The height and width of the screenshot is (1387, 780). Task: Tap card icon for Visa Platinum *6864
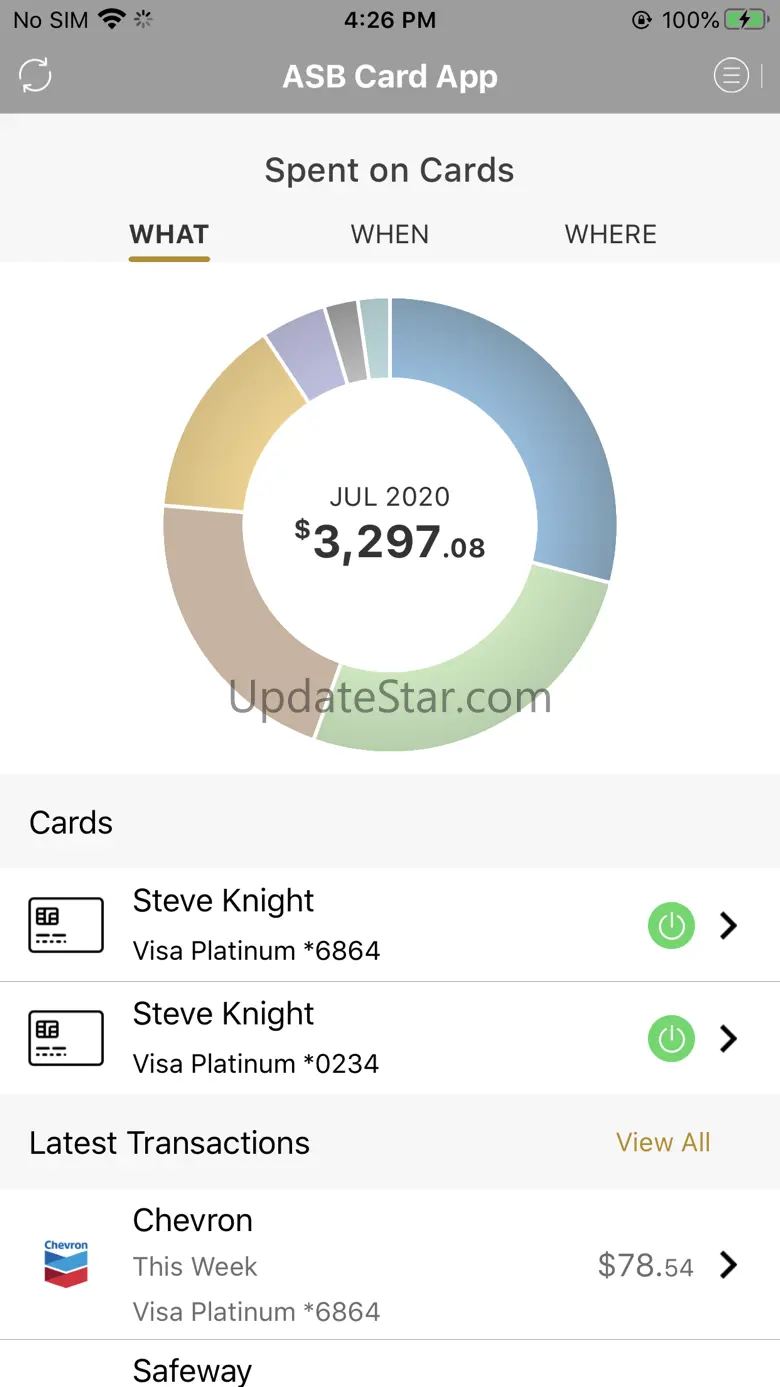point(66,925)
